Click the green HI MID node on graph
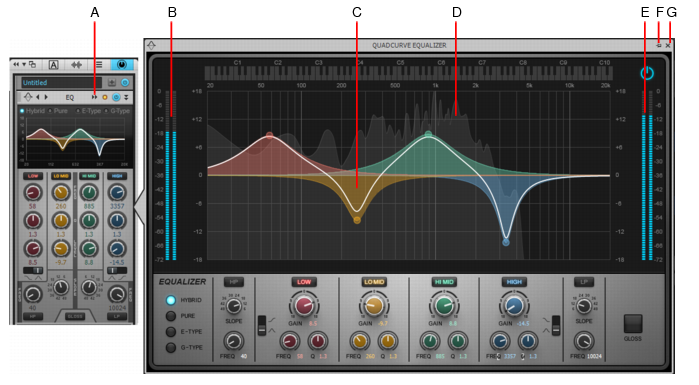The width and height of the screenshot is (699, 385). point(428,134)
